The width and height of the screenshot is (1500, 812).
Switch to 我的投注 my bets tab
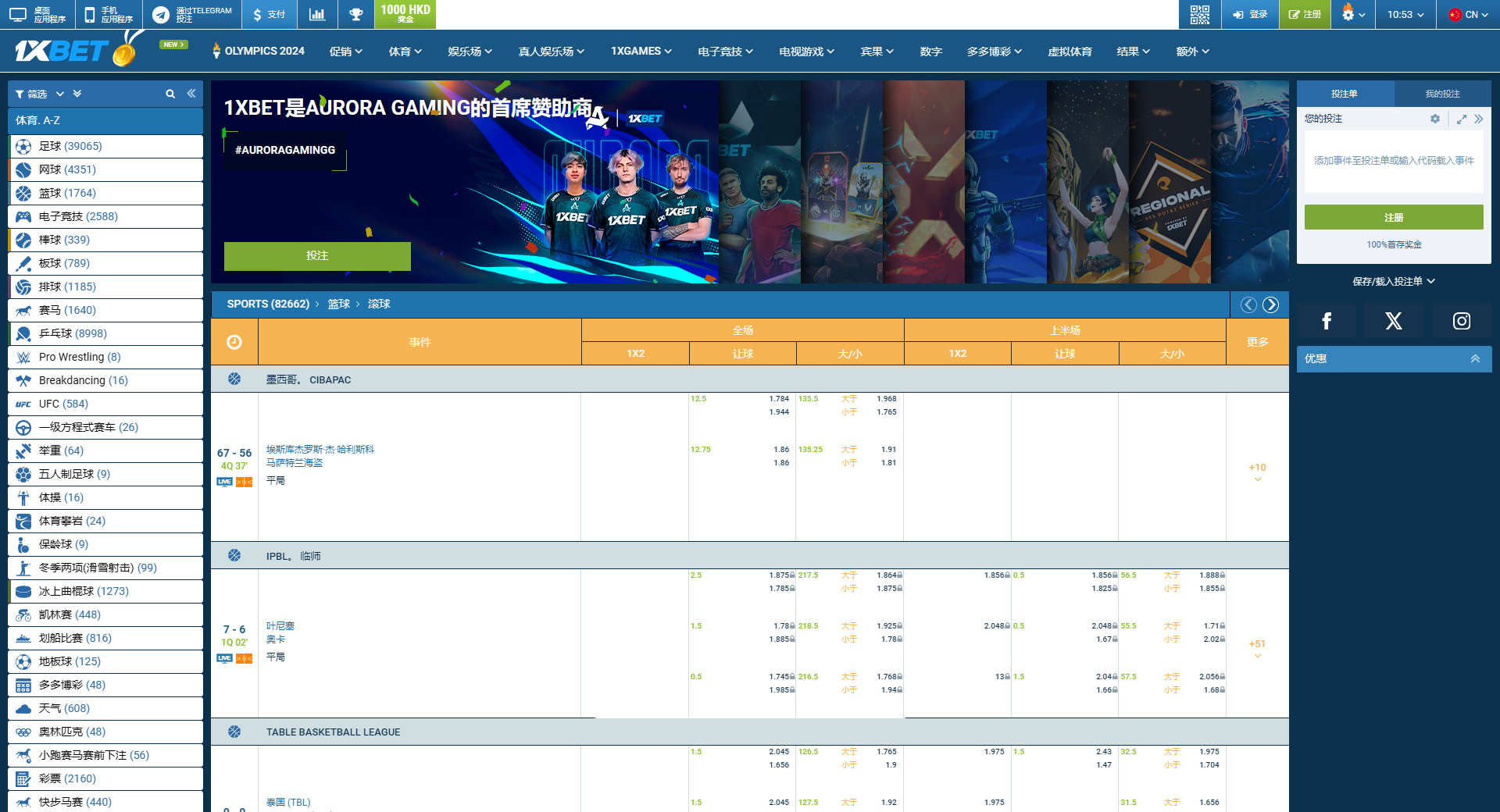(1442, 94)
